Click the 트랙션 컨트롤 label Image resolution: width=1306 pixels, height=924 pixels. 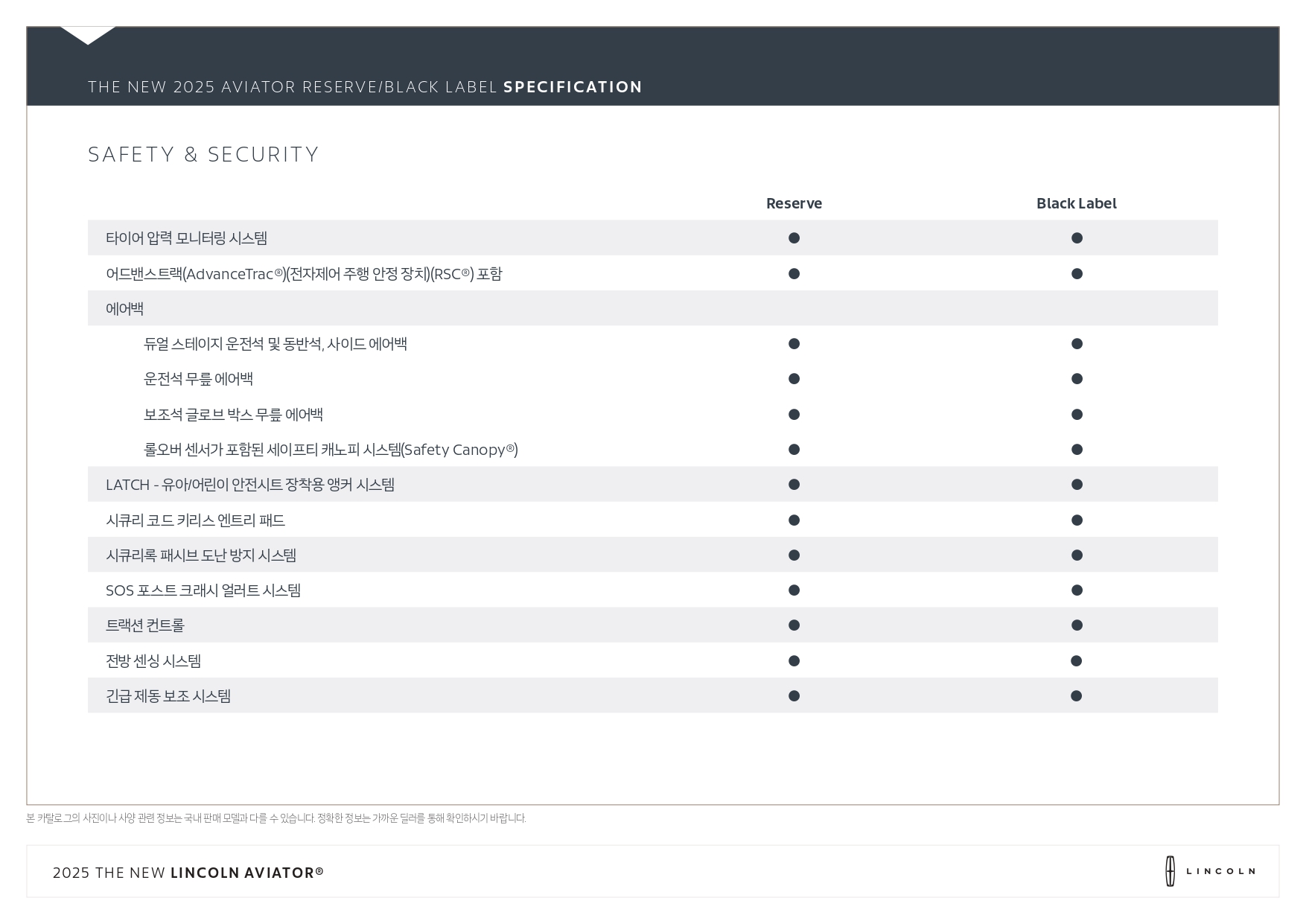144,625
